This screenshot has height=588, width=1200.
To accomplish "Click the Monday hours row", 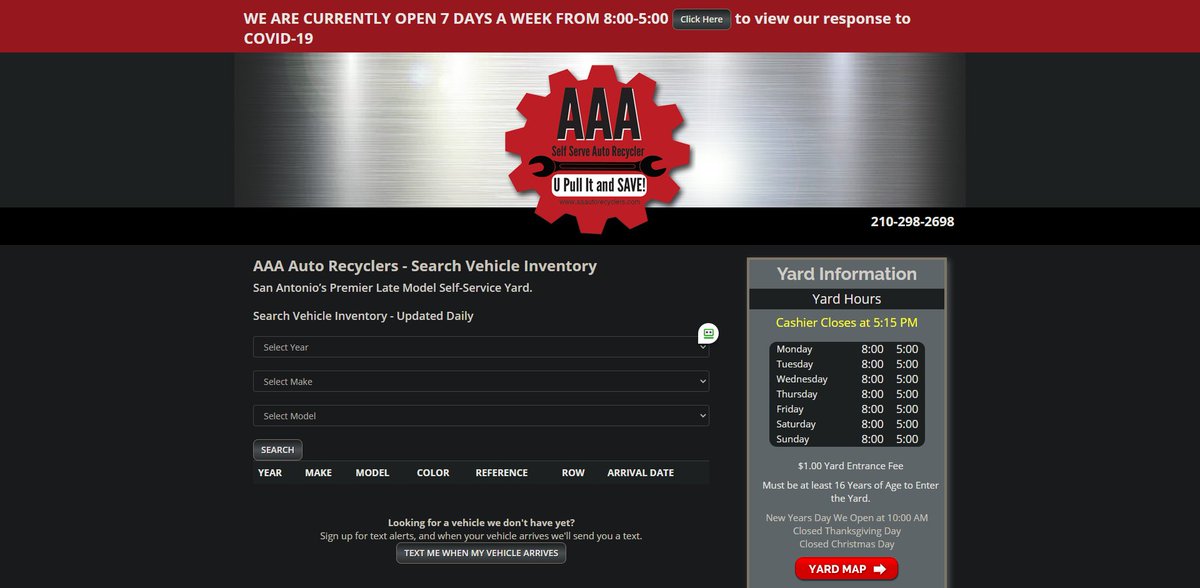I will point(847,349).
